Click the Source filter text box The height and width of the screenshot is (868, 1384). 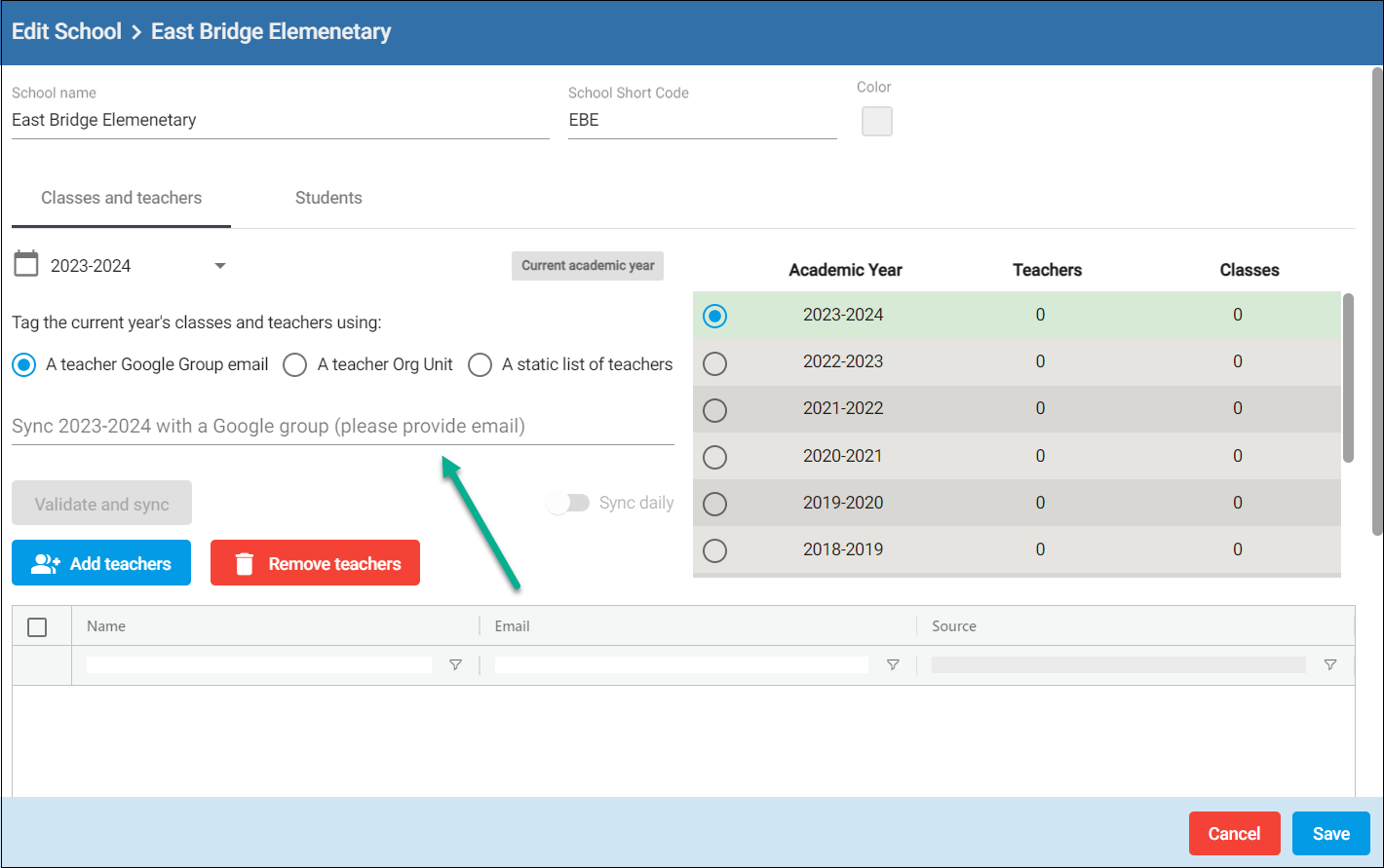[1119, 665]
